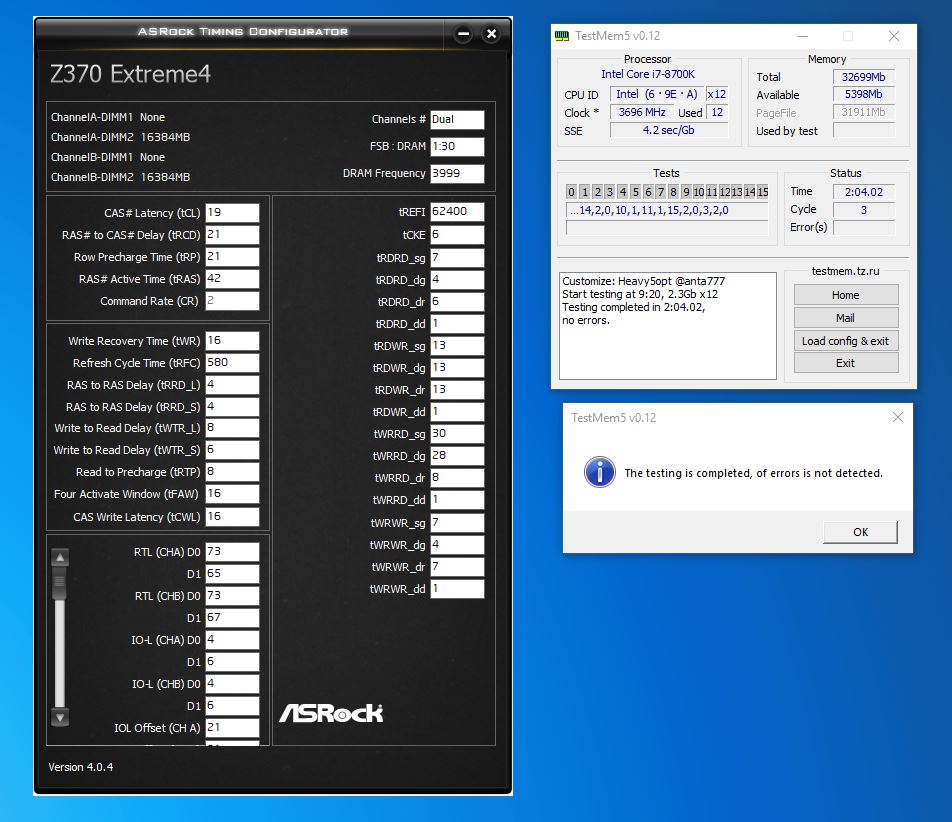The image size is (952, 822).
Task: Click the ASRock logo in the configurator
Action: click(x=331, y=713)
